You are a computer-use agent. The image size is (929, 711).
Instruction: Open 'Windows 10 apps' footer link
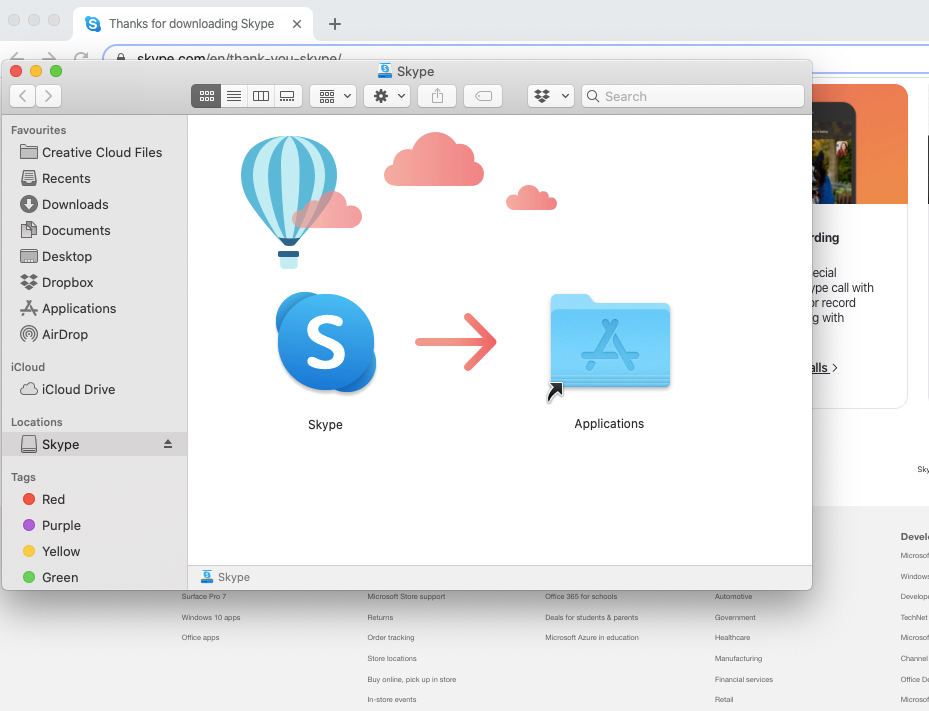pyautogui.click(x=211, y=617)
